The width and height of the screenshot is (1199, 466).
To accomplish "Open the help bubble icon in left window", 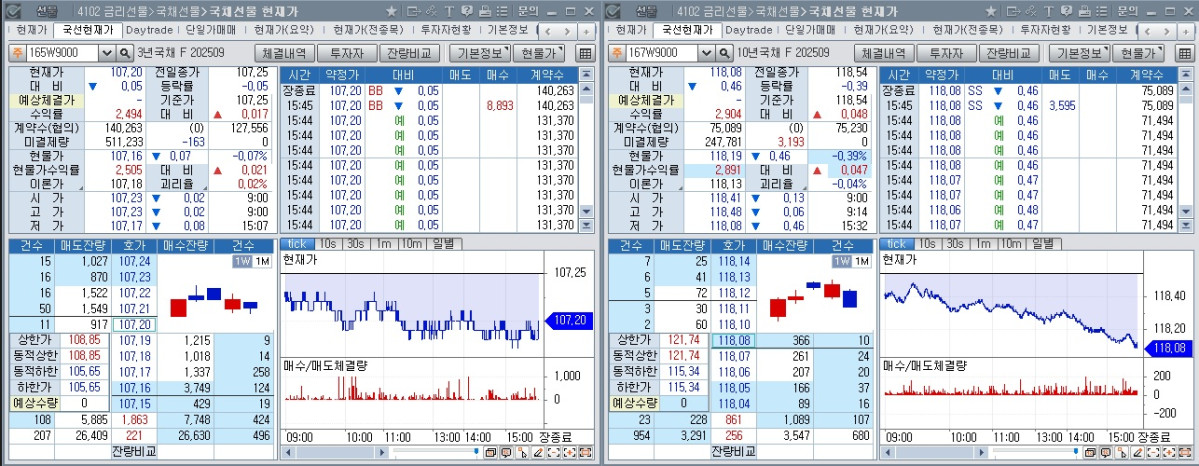I will click(x=466, y=11).
